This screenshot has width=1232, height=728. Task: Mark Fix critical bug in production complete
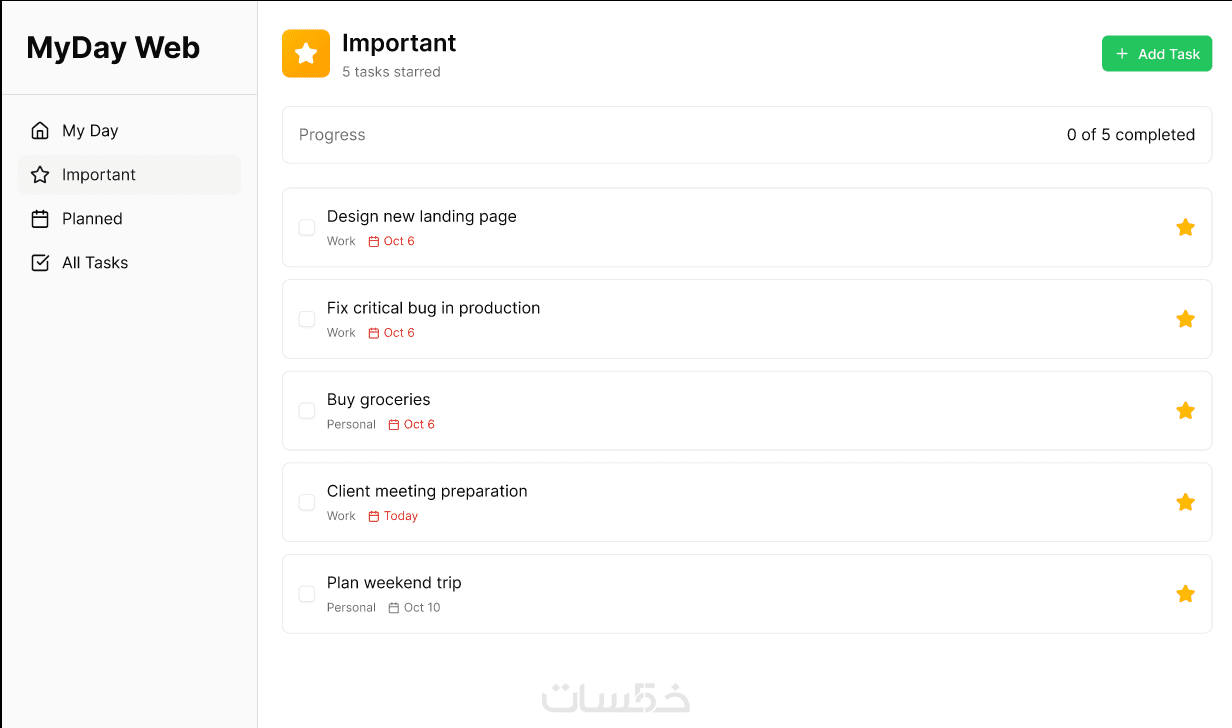click(x=307, y=319)
